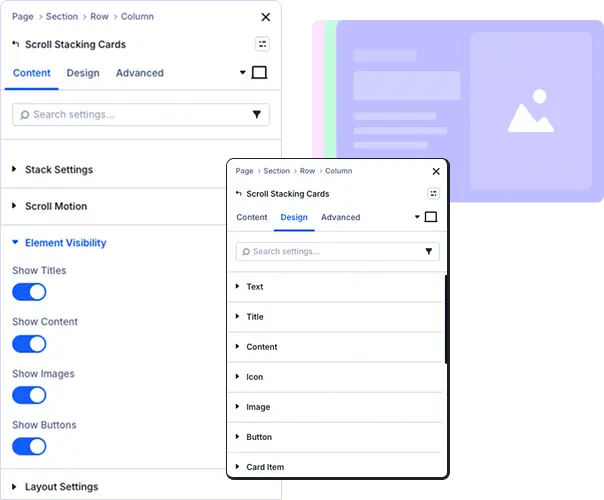This screenshot has height=500, width=604.
Task: Disable the Show Titles toggle
Action: pos(29,292)
